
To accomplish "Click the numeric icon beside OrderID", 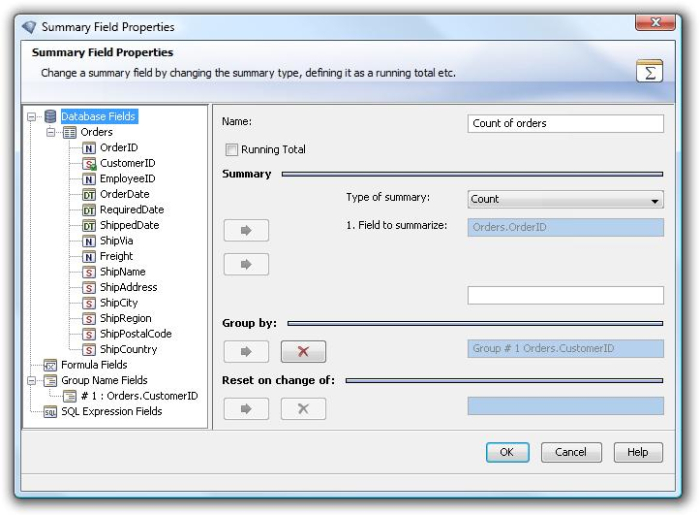I will 89,148.
